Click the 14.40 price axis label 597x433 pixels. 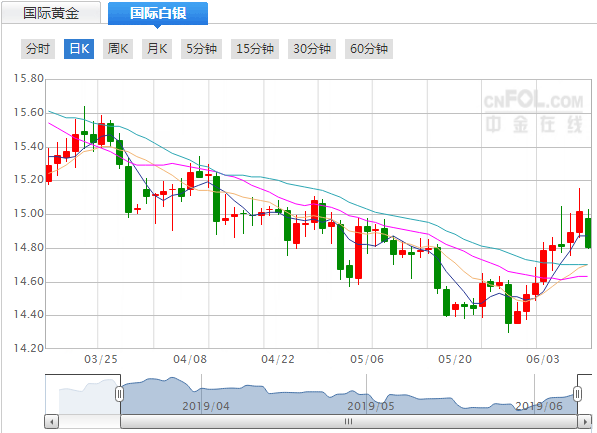tap(29, 315)
